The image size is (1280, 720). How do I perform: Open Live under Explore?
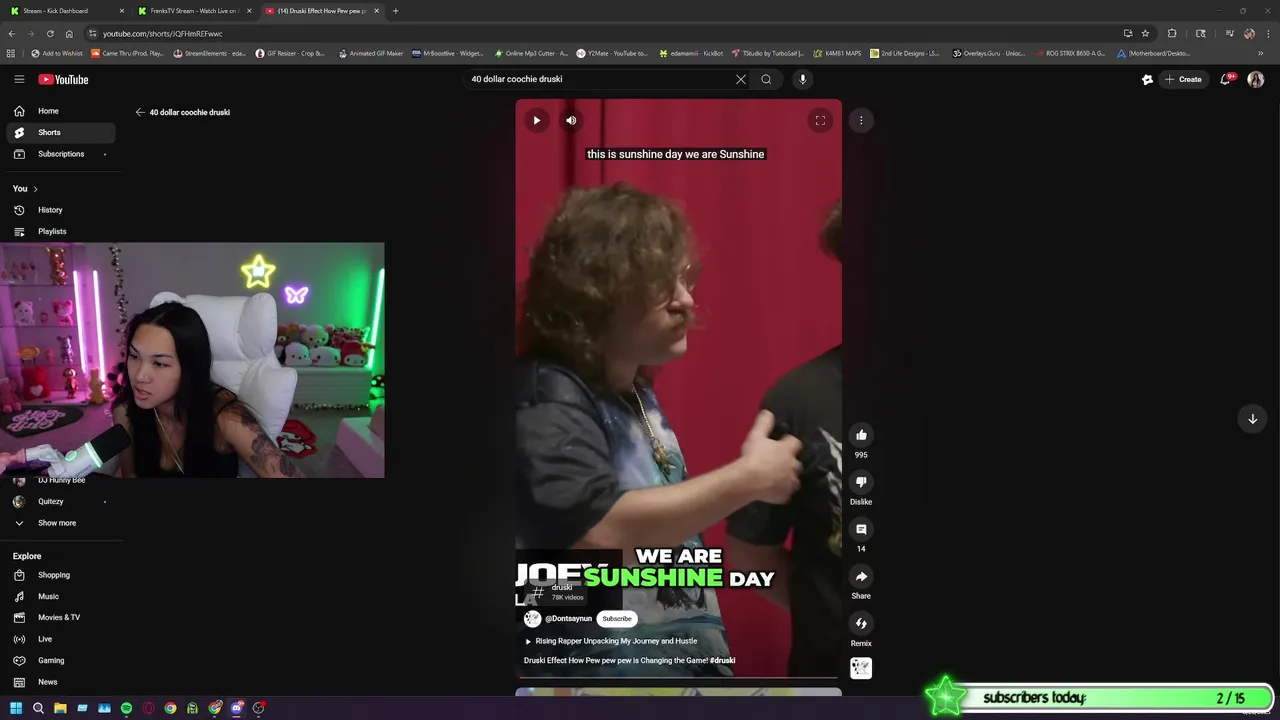point(60,639)
